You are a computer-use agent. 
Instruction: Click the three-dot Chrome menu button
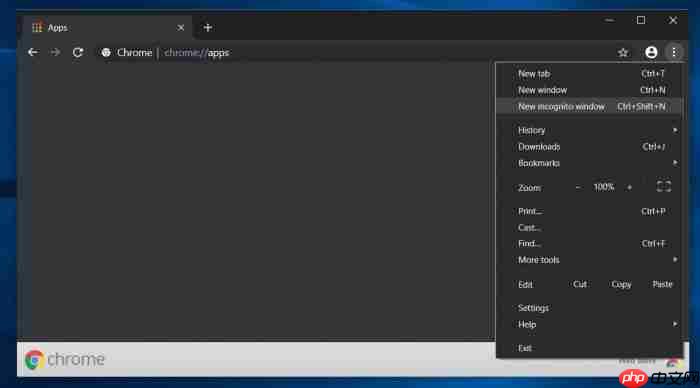click(x=674, y=52)
